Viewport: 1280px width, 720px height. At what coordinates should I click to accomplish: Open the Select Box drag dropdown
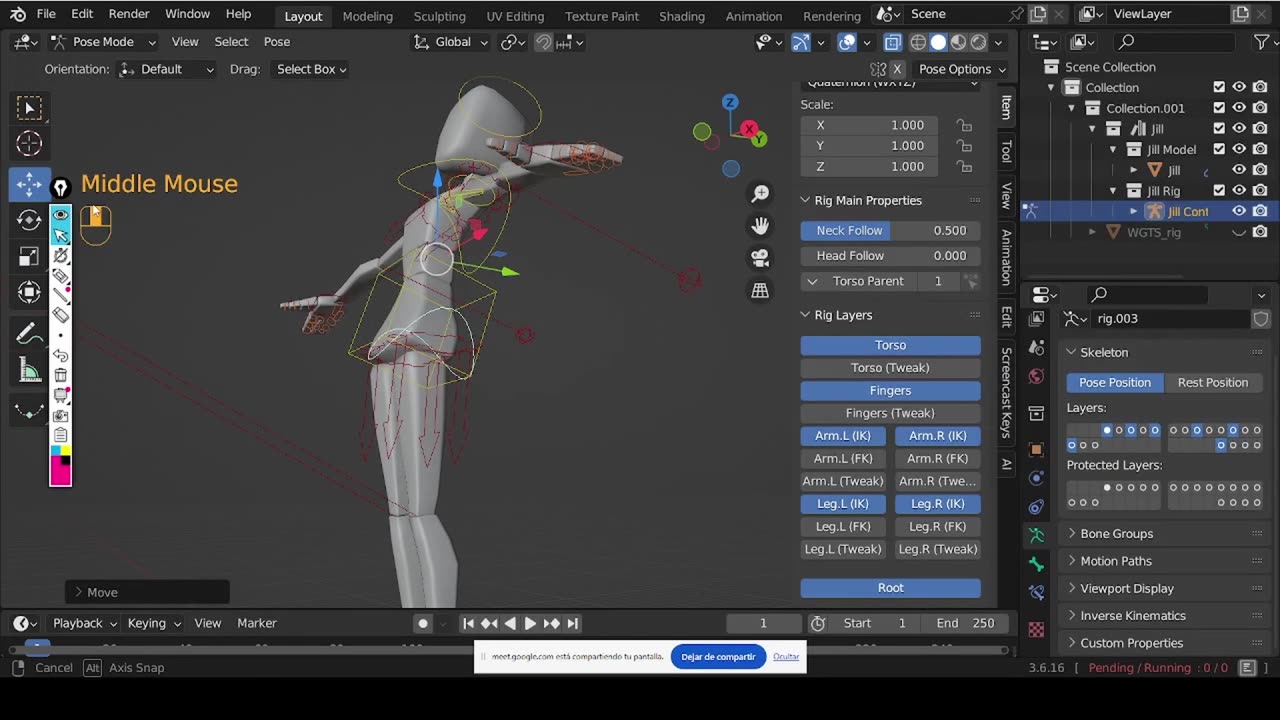pos(311,69)
